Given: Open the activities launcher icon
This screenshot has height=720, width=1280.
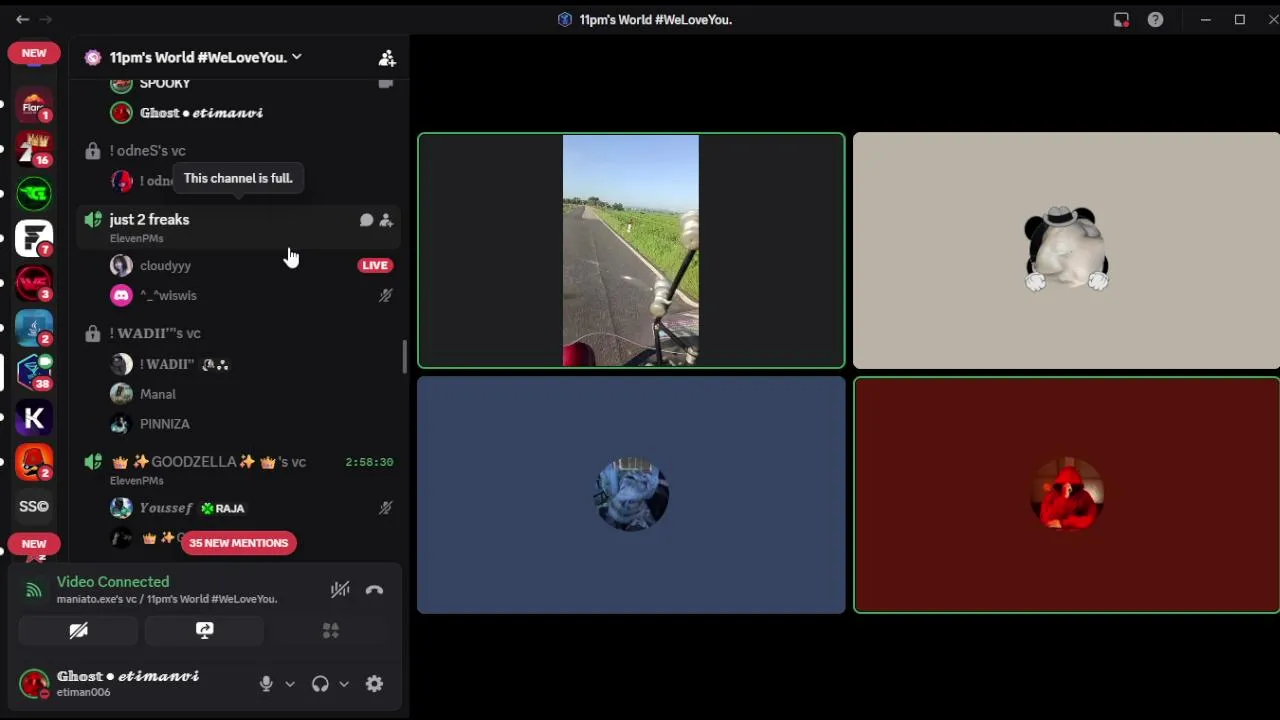Looking at the screenshot, I should point(330,630).
